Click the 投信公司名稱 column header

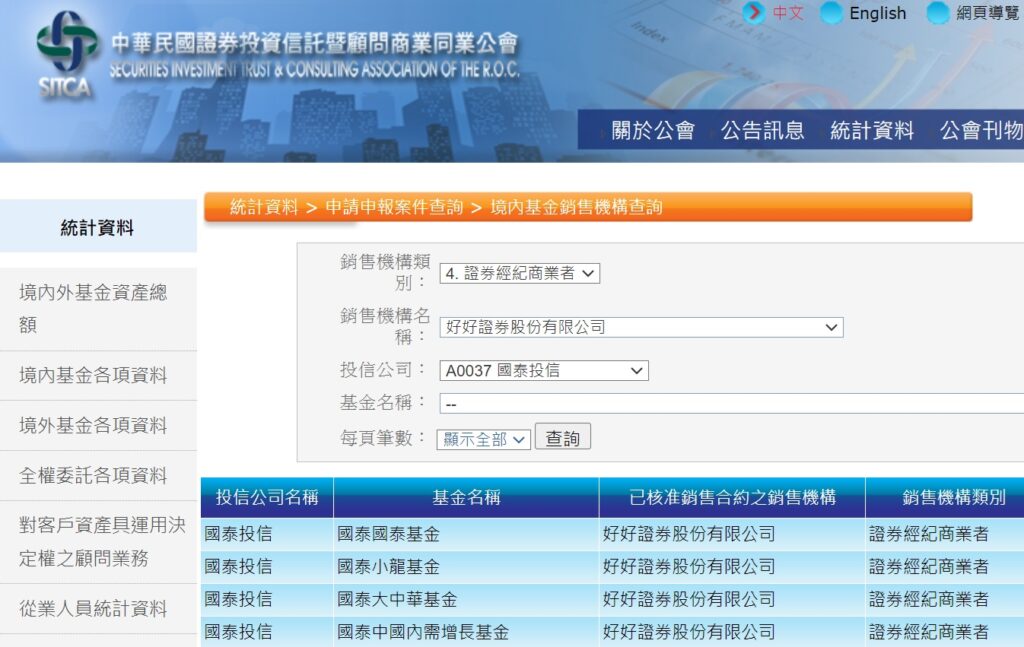[267, 497]
